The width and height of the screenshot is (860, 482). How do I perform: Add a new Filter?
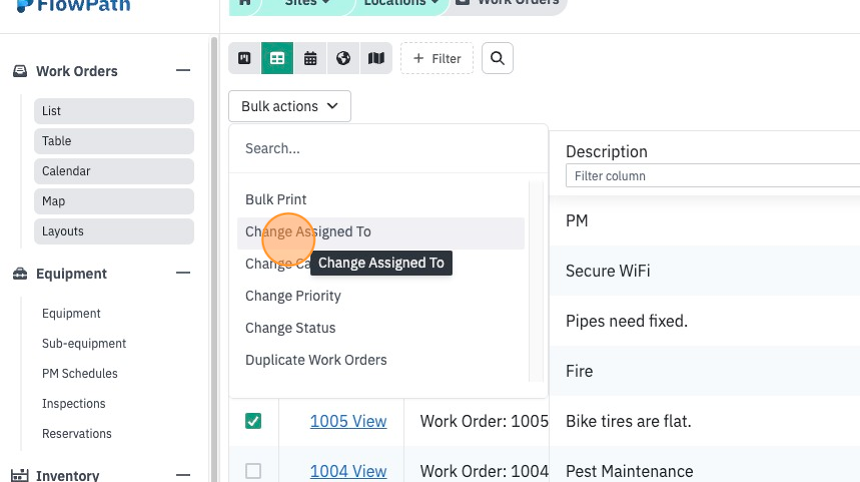click(437, 58)
